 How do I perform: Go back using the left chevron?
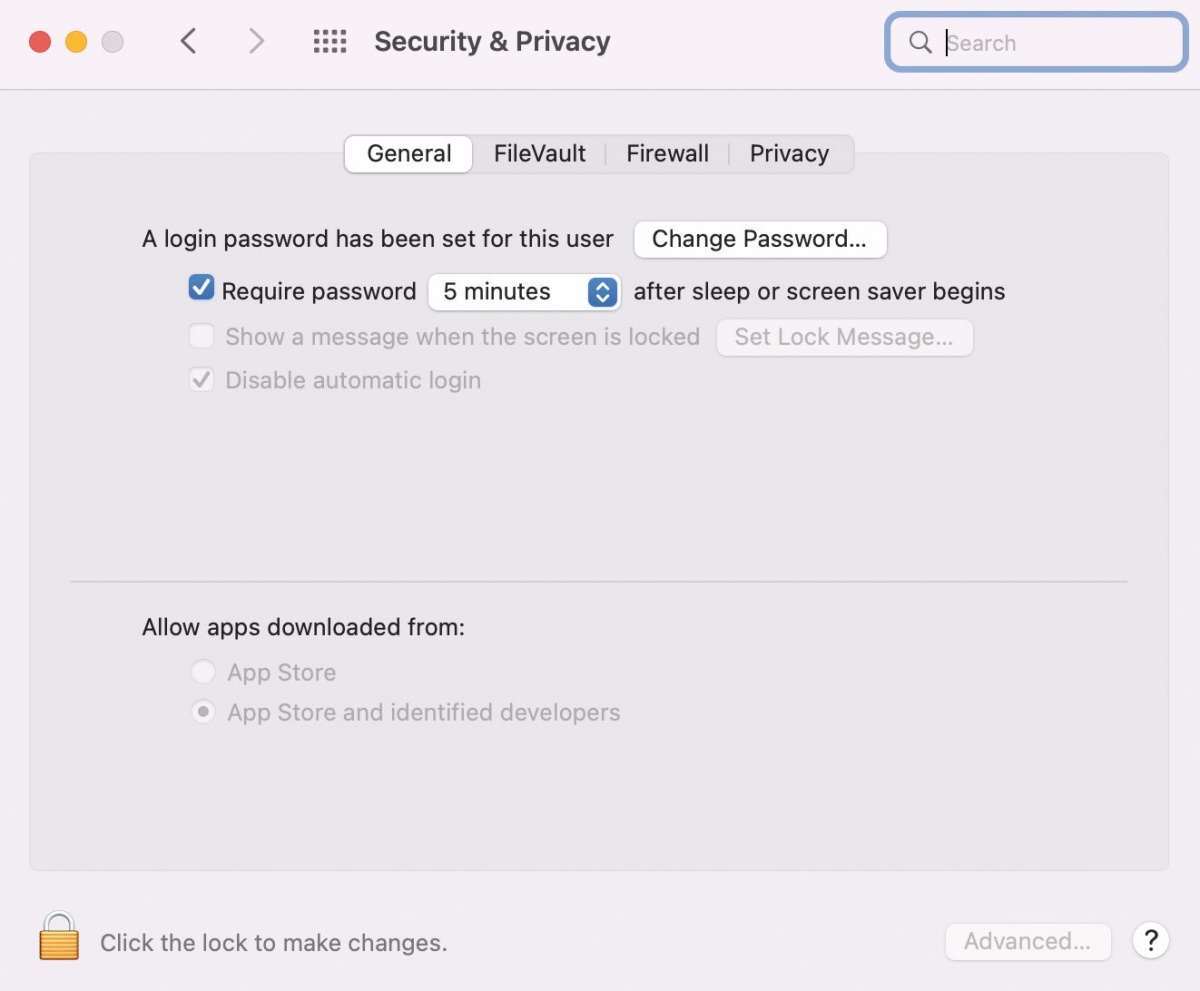click(x=188, y=41)
